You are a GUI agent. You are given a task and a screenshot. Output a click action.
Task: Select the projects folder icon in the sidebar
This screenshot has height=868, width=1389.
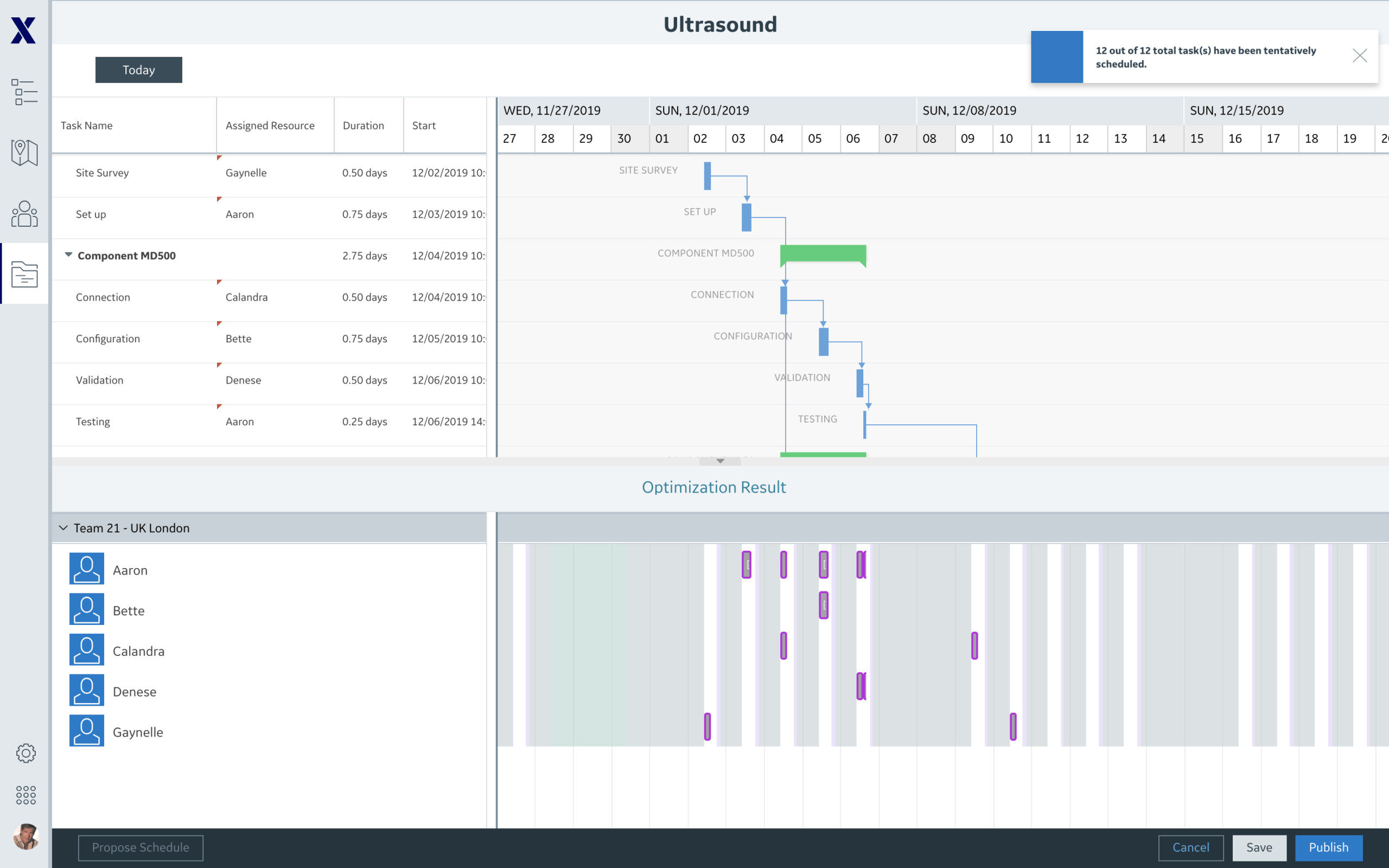coord(24,275)
